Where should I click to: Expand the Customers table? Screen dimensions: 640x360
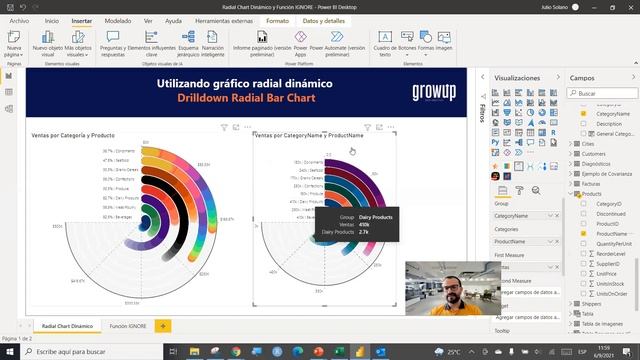(x=571, y=154)
